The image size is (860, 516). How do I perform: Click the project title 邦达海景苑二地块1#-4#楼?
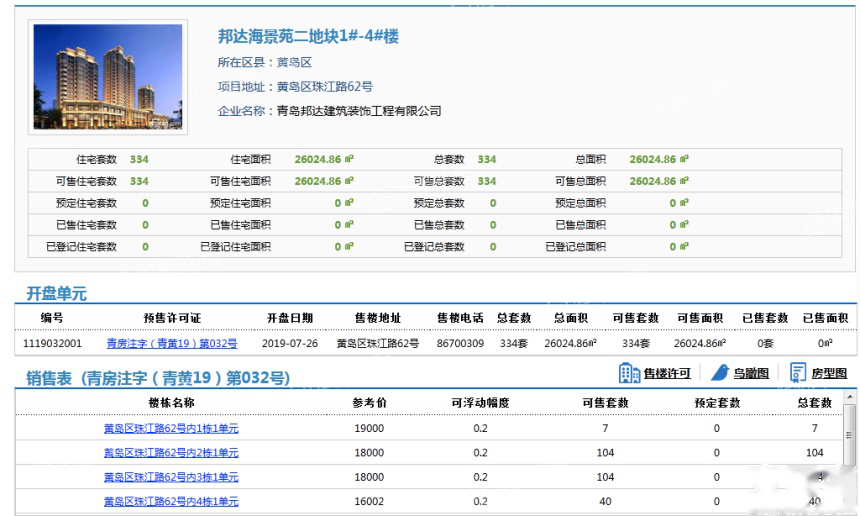click(x=308, y=36)
